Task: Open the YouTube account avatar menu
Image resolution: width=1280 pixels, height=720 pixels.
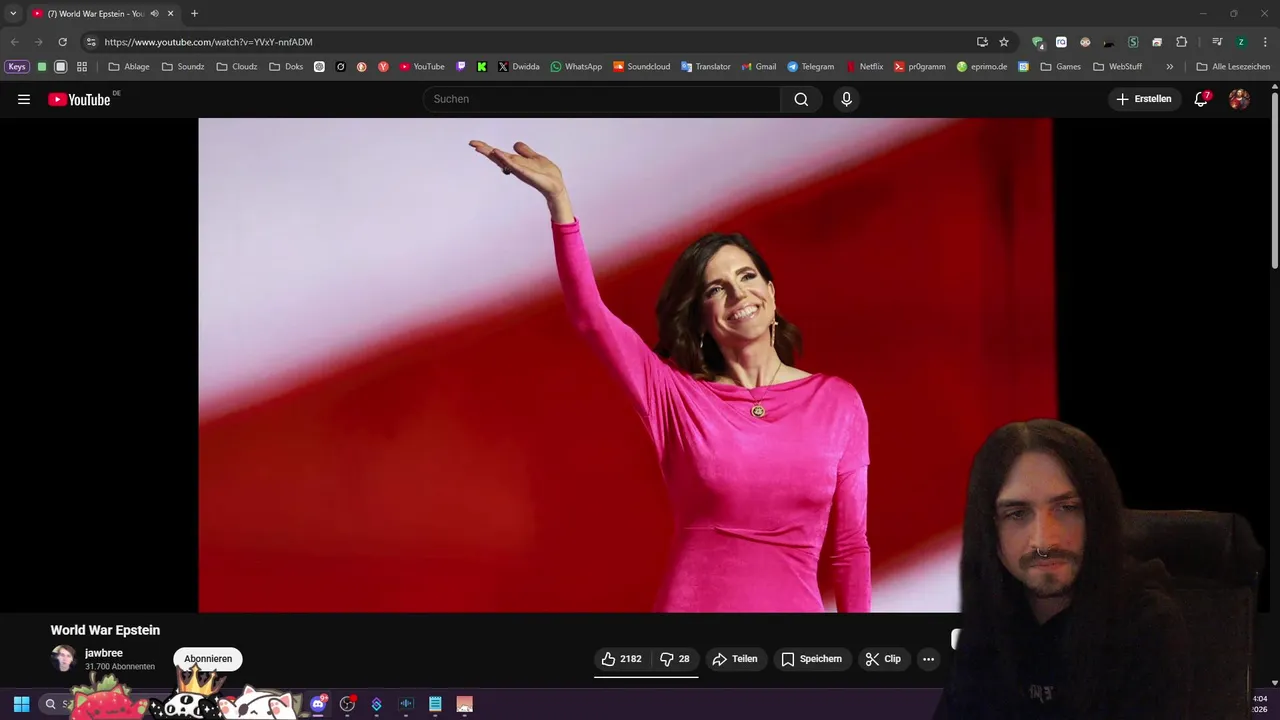Action: [1239, 99]
